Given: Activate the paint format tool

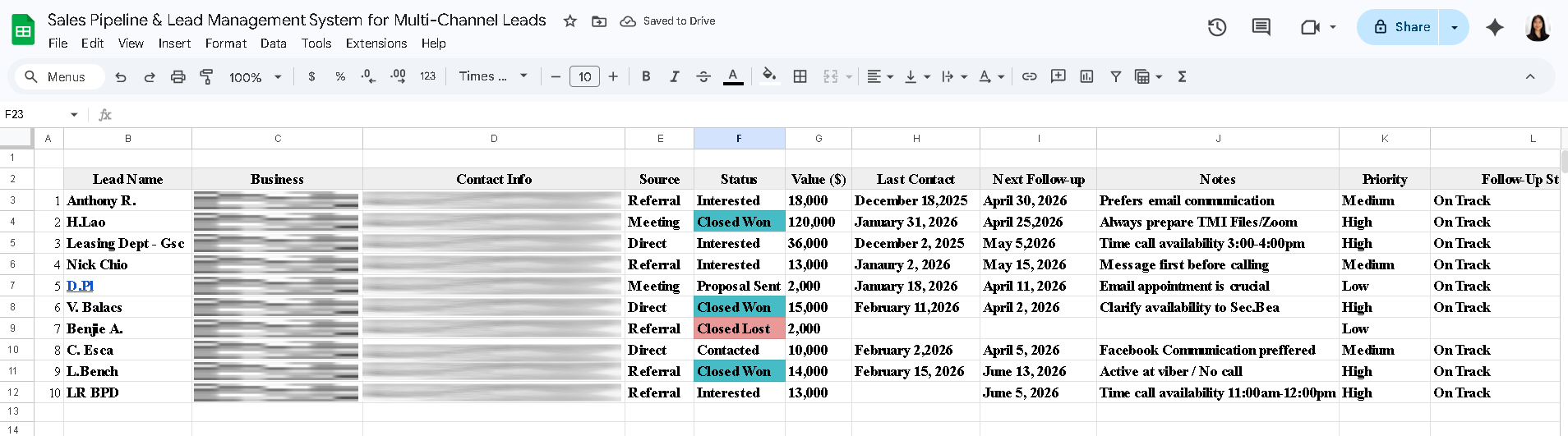Looking at the screenshot, I should coord(206,76).
